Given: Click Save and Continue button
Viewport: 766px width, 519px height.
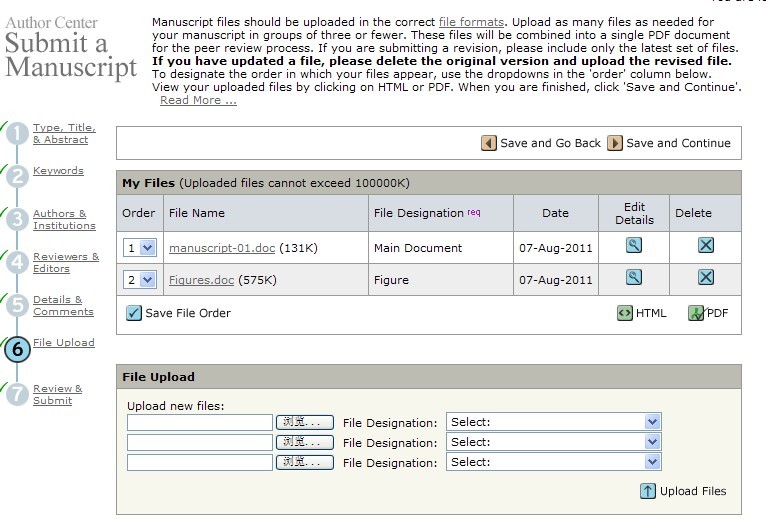Looking at the screenshot, I should [669, 143].
